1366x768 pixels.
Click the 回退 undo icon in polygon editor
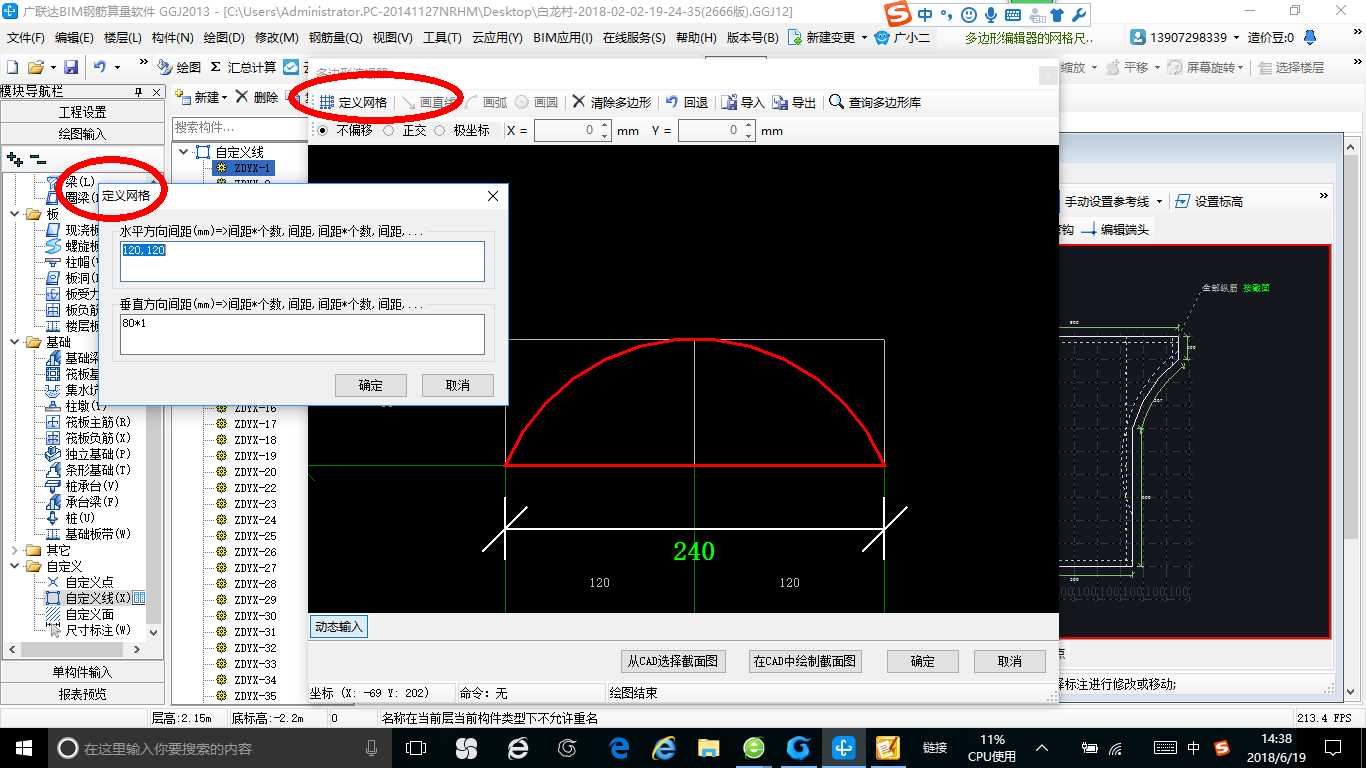coord(672,102)
